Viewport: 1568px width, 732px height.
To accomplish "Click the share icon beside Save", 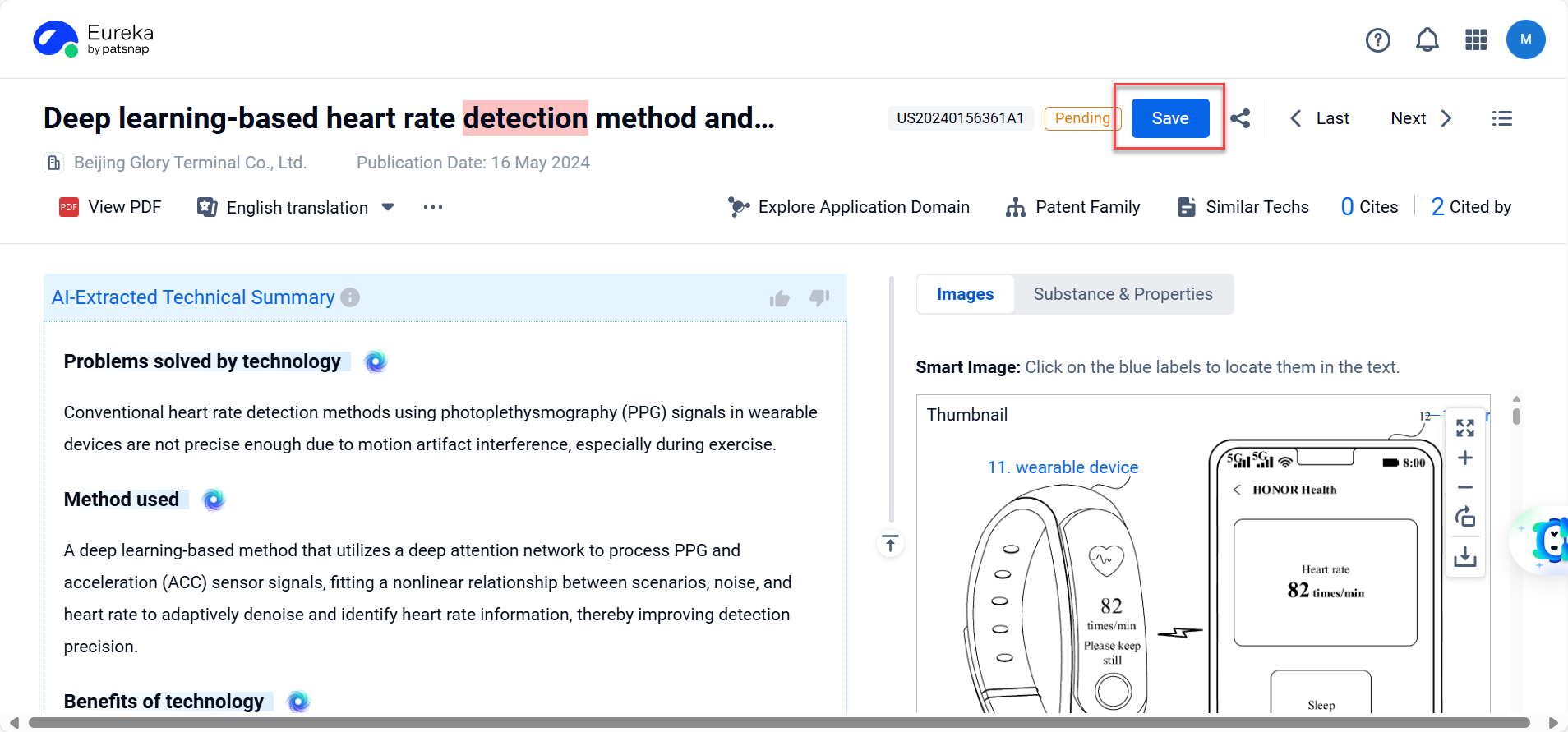I will (x=1240, y=118).
